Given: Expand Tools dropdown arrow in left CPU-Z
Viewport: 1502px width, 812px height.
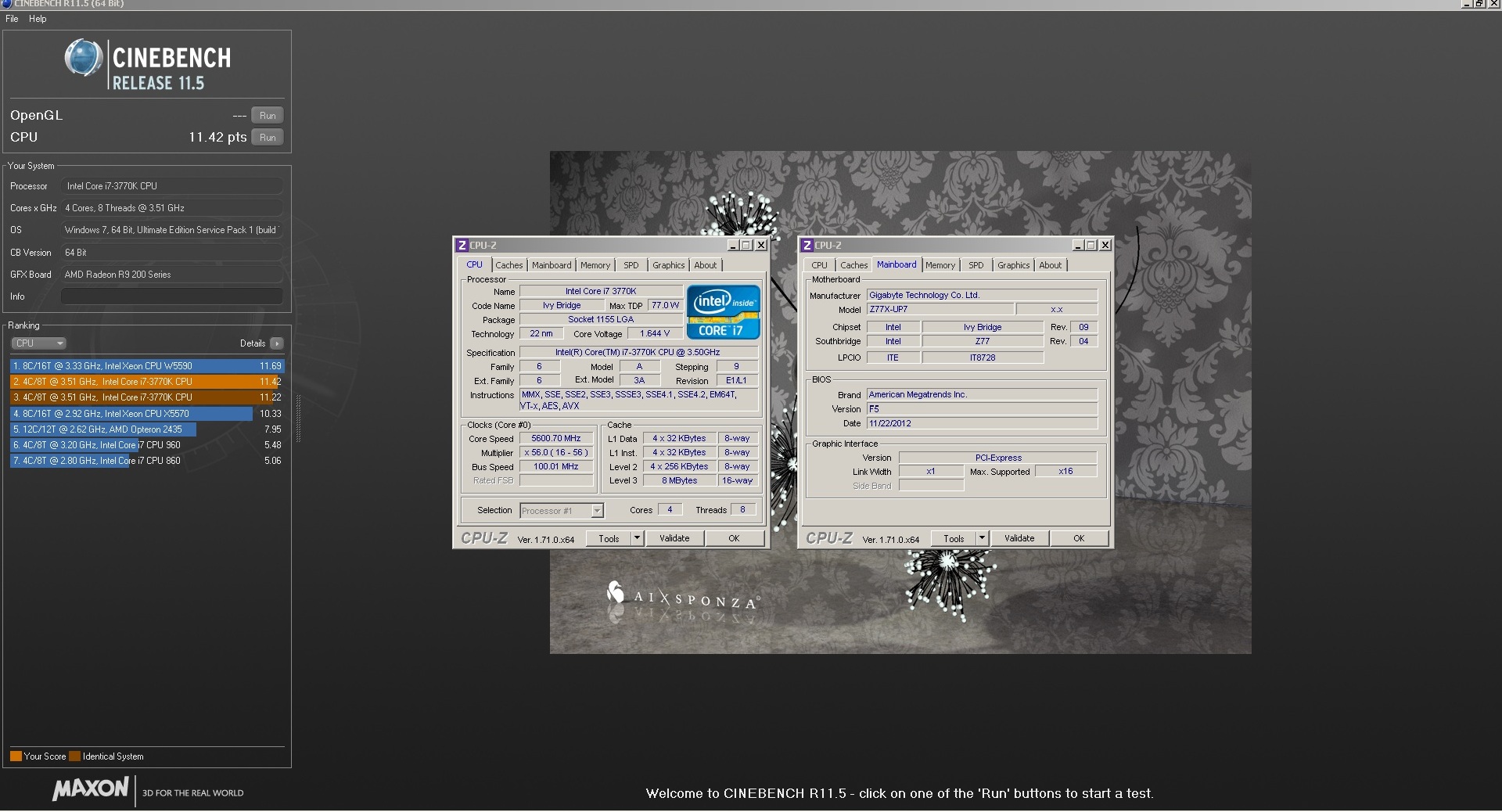Looking at the screenshot, I should tap(637, 538).
